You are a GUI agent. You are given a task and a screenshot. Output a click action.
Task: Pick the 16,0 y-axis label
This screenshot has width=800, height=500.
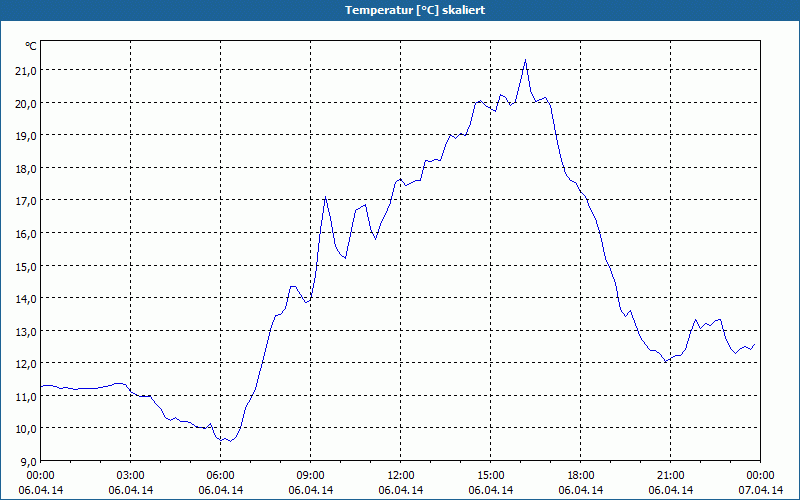26,234
